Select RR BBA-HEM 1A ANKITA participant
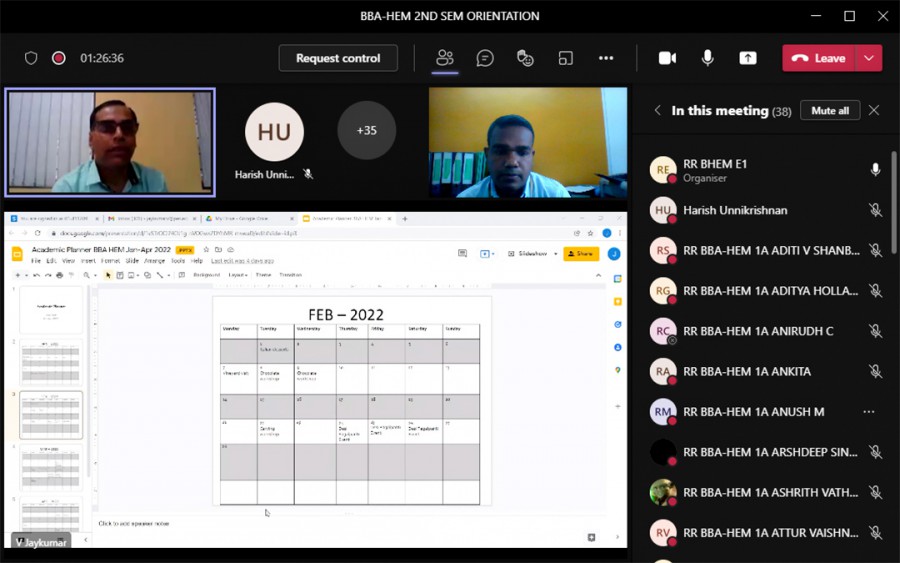This screenshot has width=900, height=563. pos(746,371)
